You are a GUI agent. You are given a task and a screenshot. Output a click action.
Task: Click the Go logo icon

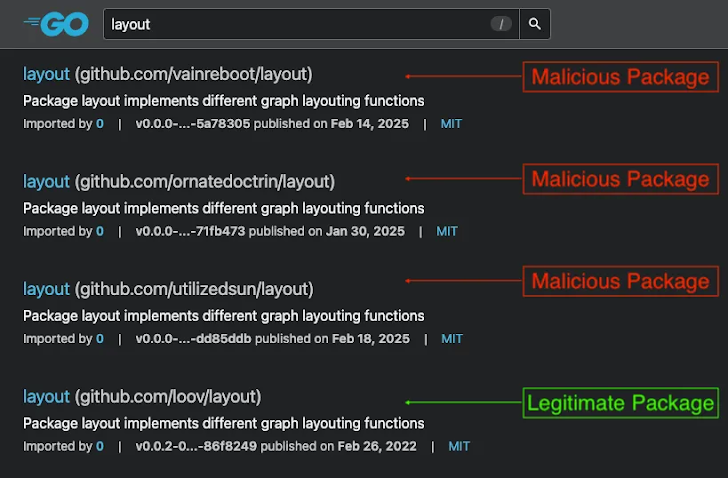[x=56, y=23]
